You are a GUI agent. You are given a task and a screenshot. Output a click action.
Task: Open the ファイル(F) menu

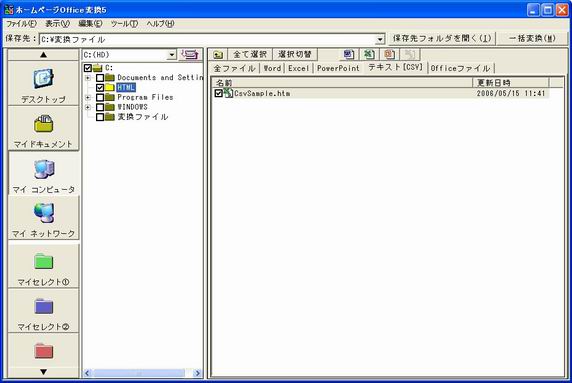click(x=22, y=24)
